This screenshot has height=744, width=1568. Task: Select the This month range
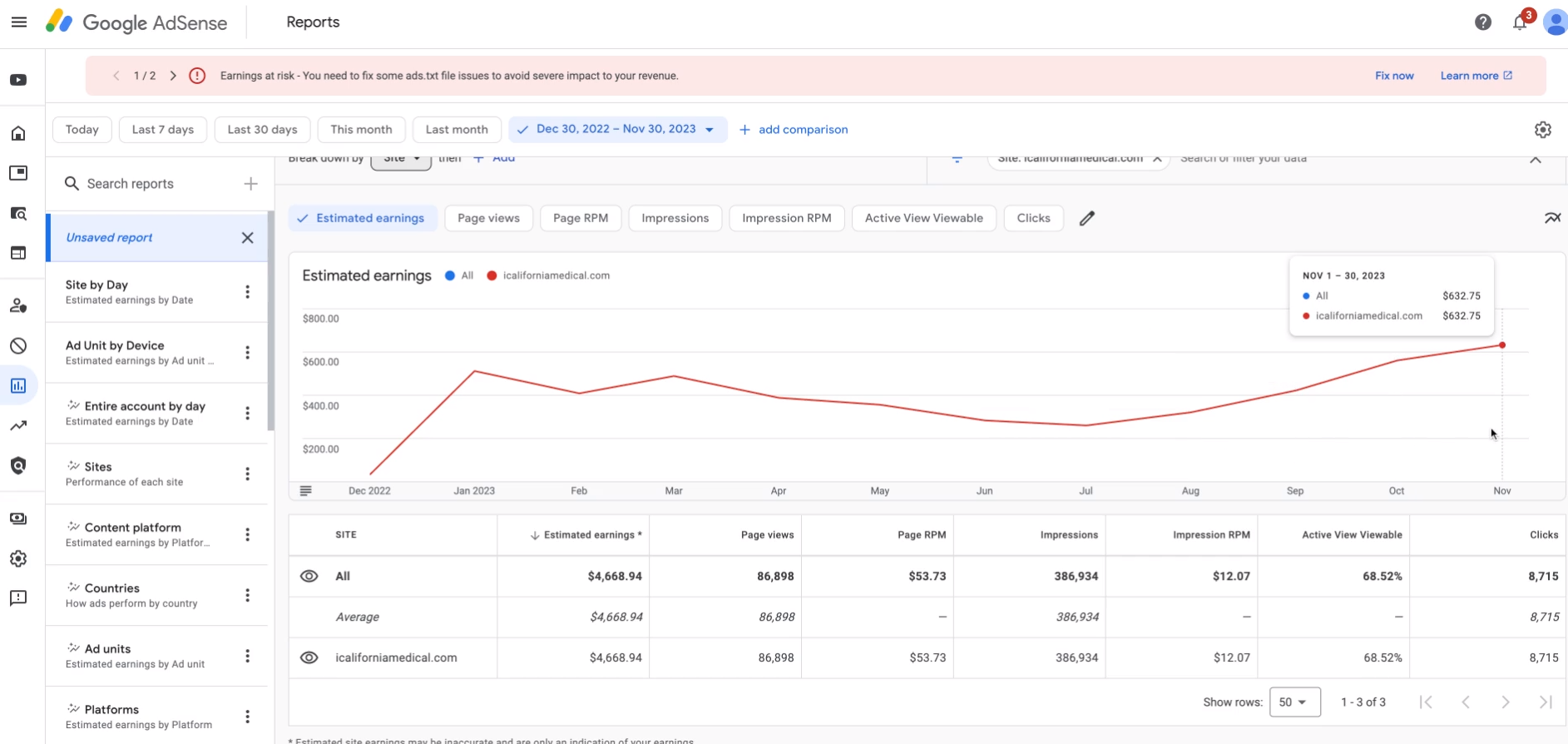361,129
